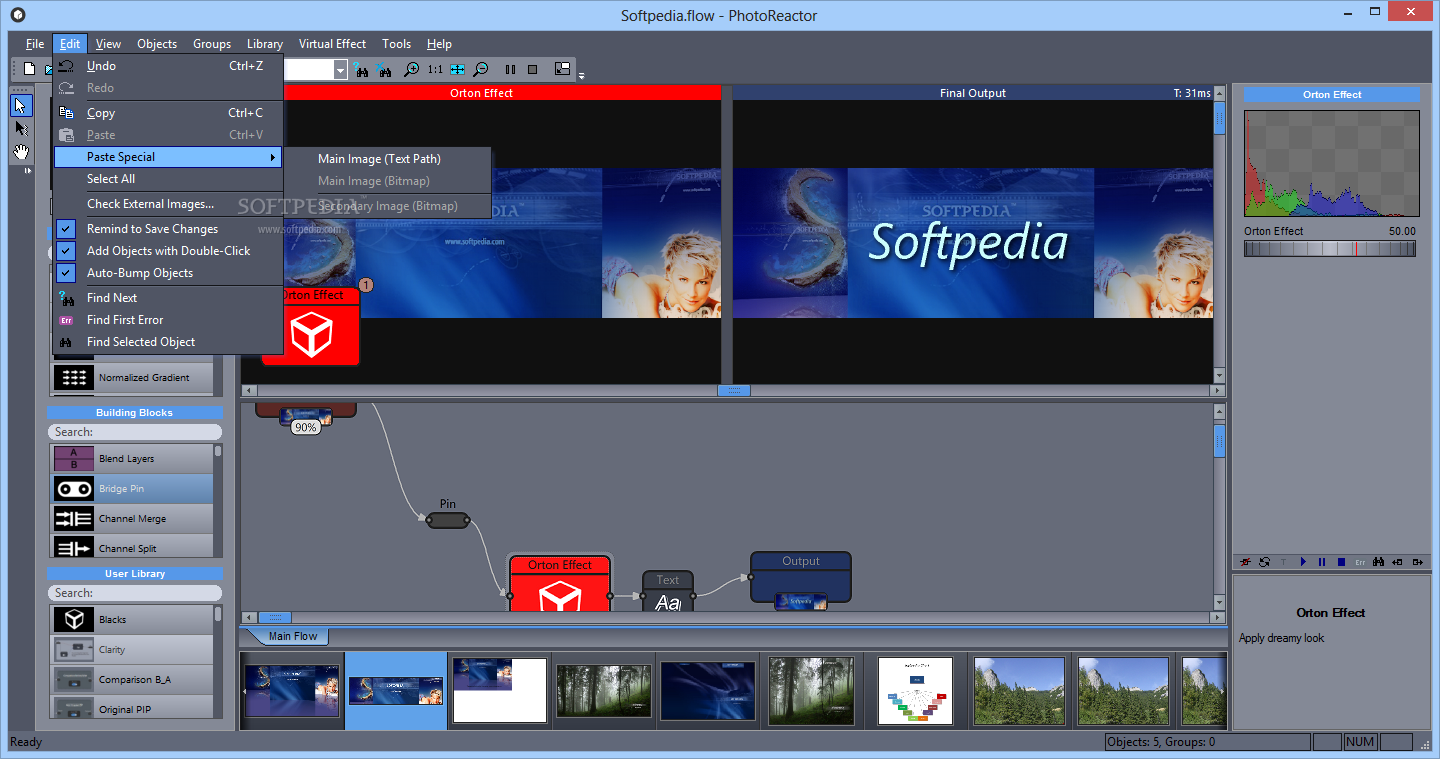Open the flowchart diagram thumbnail
The image size is (1440, 759).
pyautogui.click(x=915, y=690)
